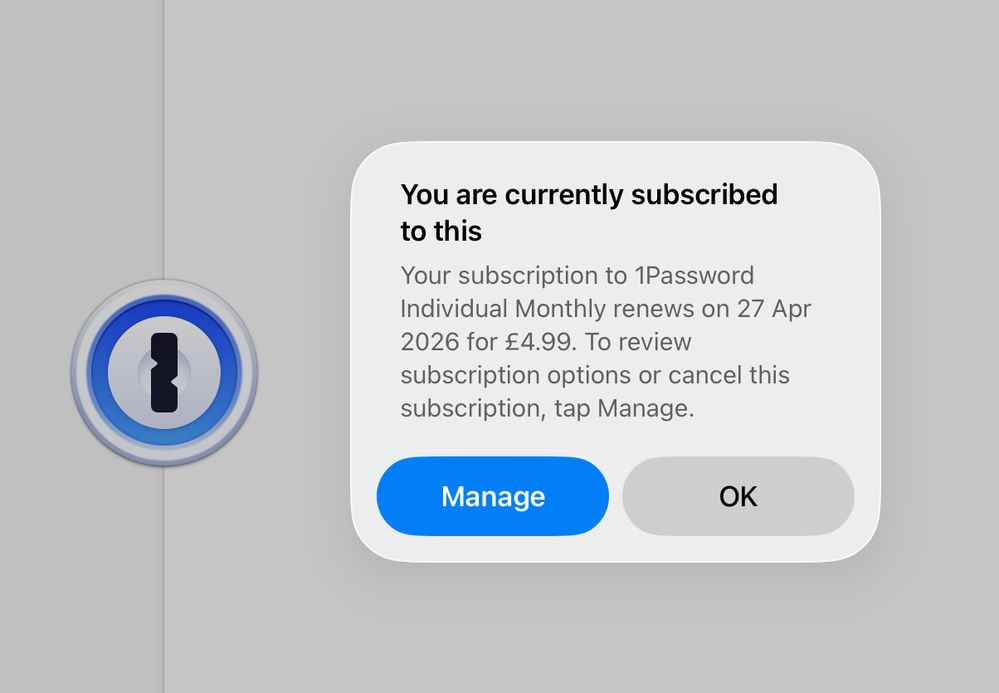Dismiss the subscription dialog with OK
The height and width of the screenshot is (693, 999).
[x=738, y=496]
